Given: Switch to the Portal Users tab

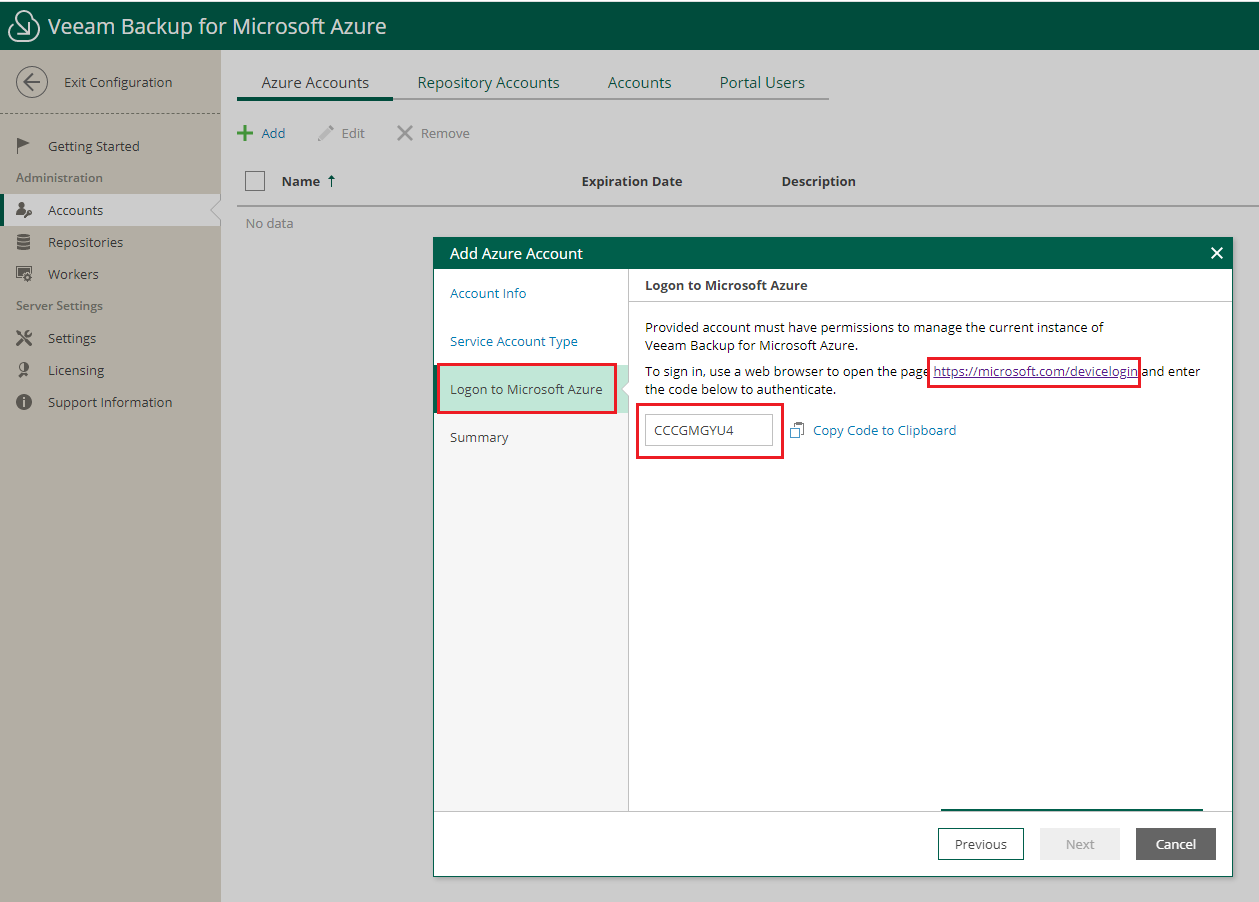Looking at the screenshot, I should pyautogui.click(x=762, y=82).
